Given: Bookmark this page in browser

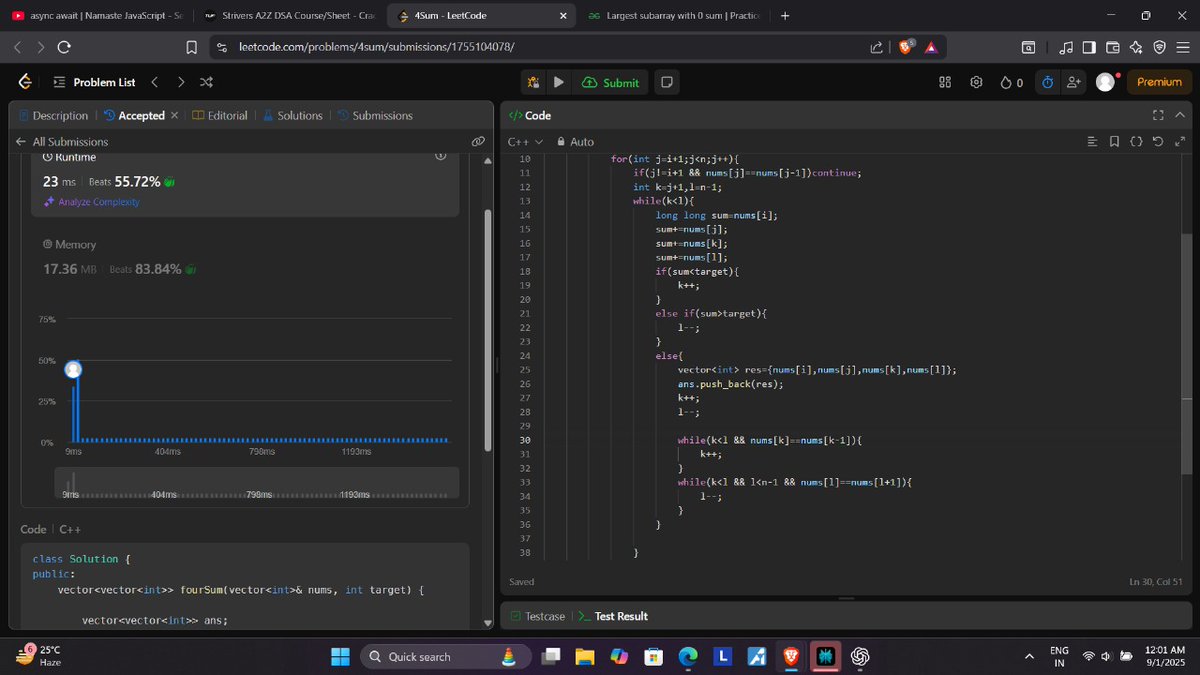Looking at the screenshot, I should [191, 46].
